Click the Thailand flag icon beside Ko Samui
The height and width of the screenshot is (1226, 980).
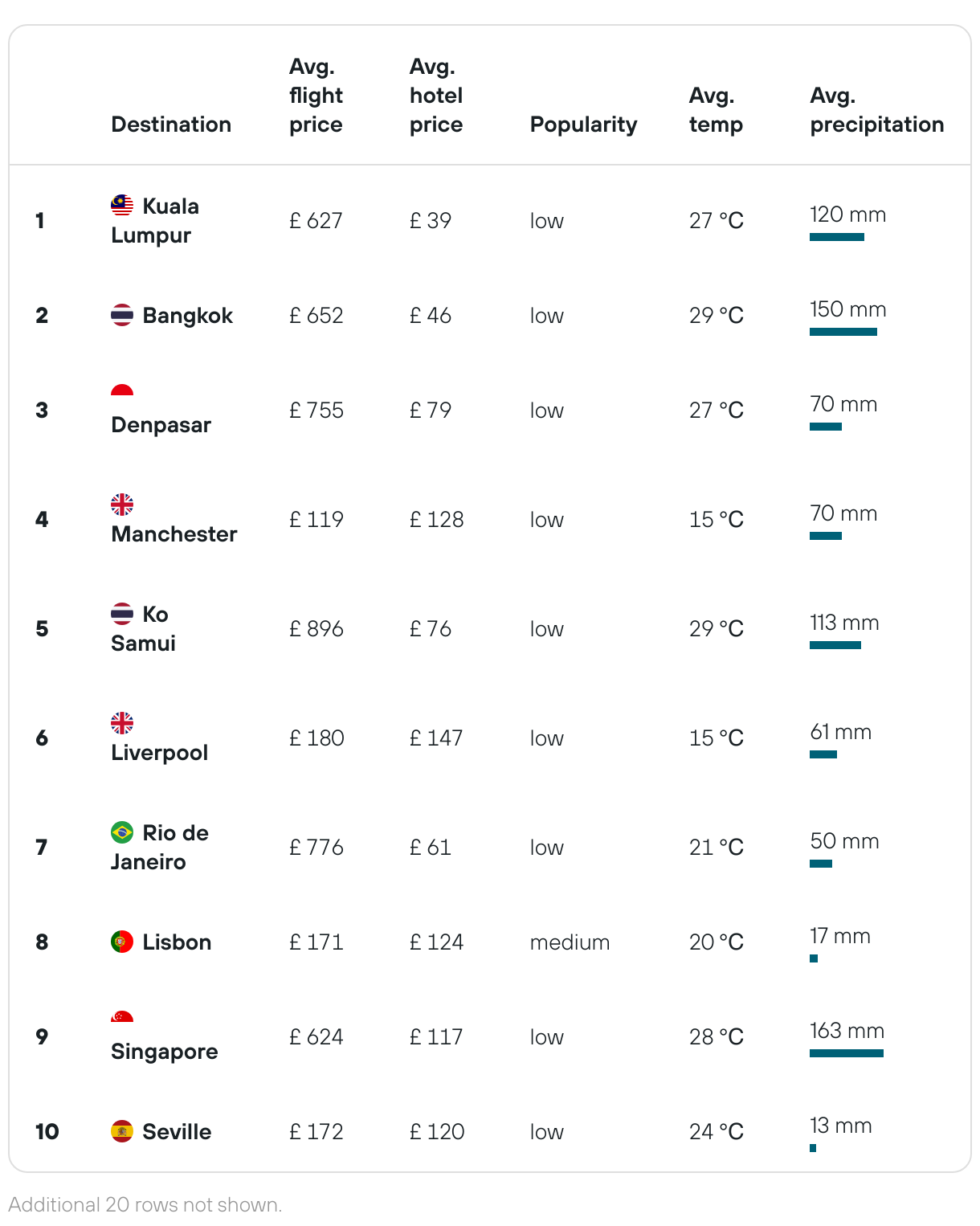click(x=122, y=614)
